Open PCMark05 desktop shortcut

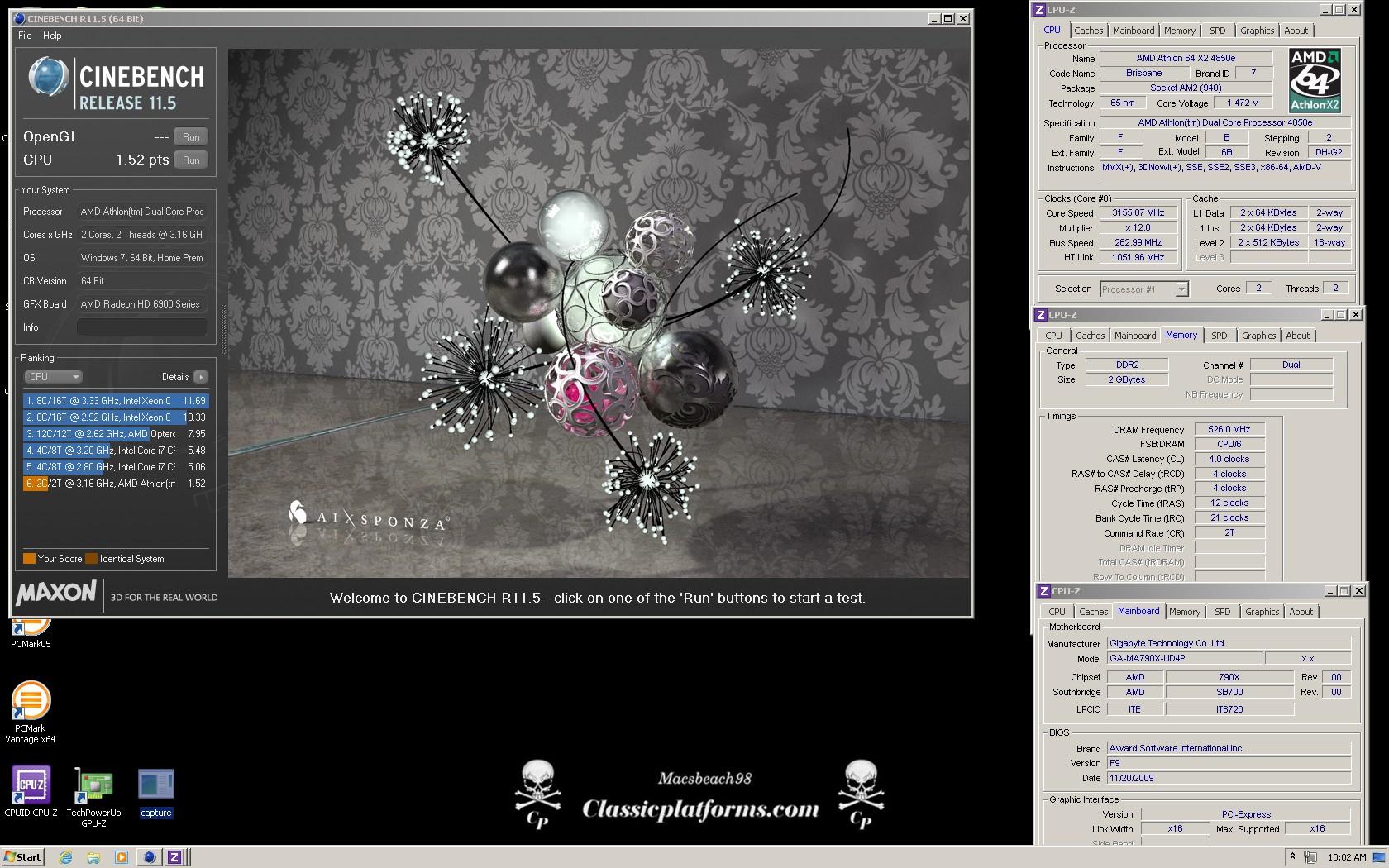[31, 633]
